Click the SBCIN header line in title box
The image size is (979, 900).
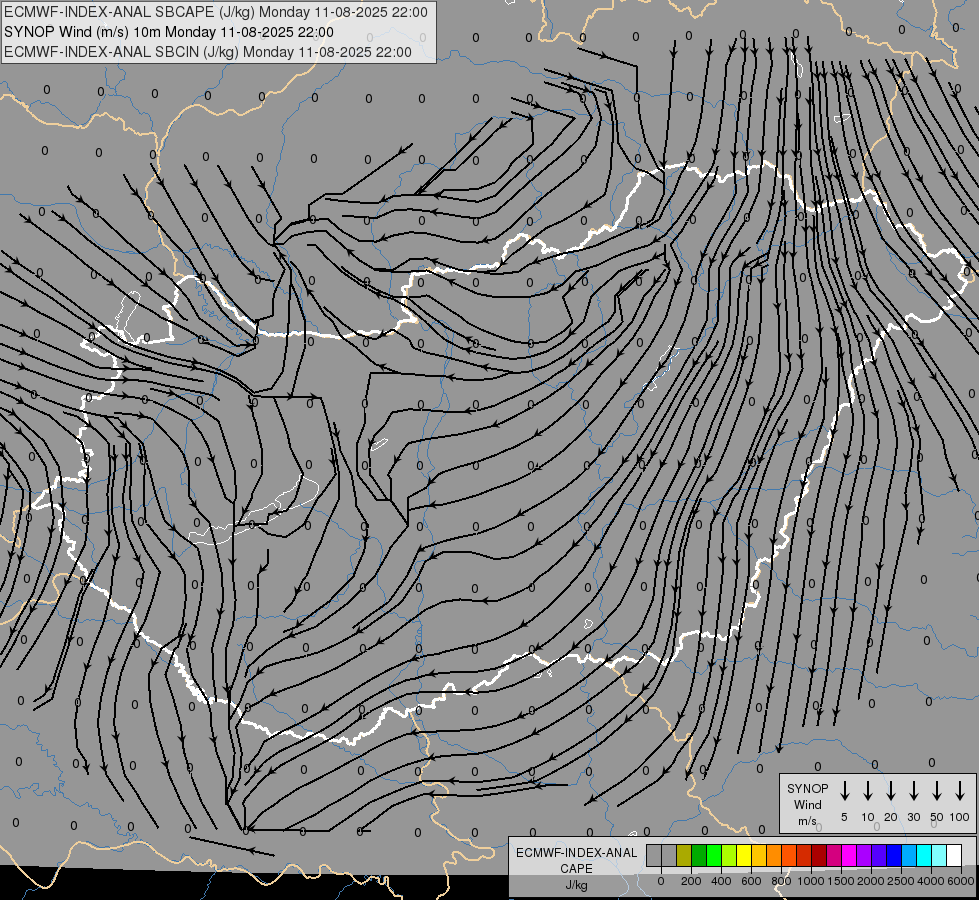pos(208,52)
